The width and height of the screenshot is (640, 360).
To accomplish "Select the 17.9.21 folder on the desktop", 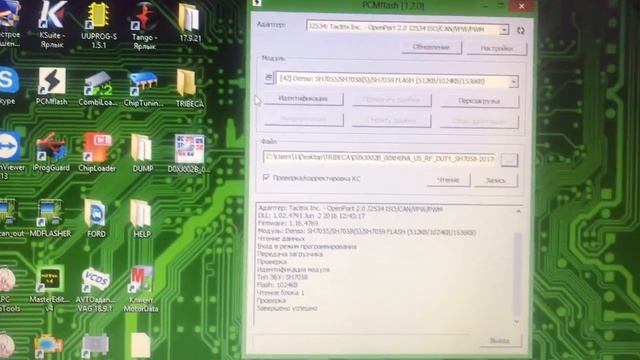I will click(x=189, y=23).
